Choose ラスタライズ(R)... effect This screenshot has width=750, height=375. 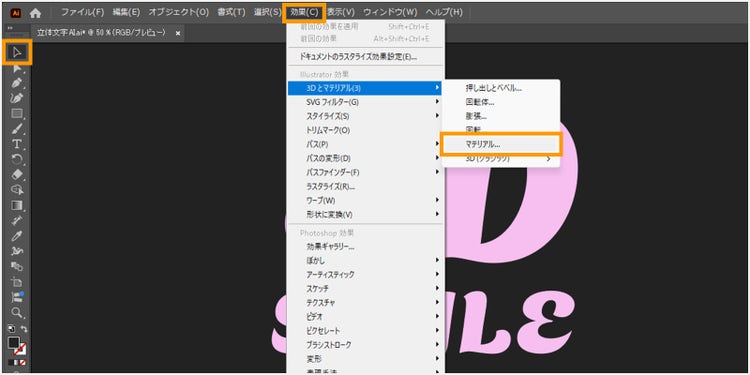[366, 186]
